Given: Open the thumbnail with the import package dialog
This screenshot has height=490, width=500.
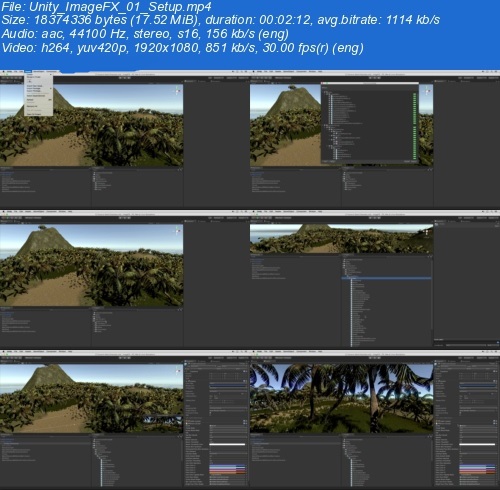Looking at the screenshot, I should coord(375,139).
